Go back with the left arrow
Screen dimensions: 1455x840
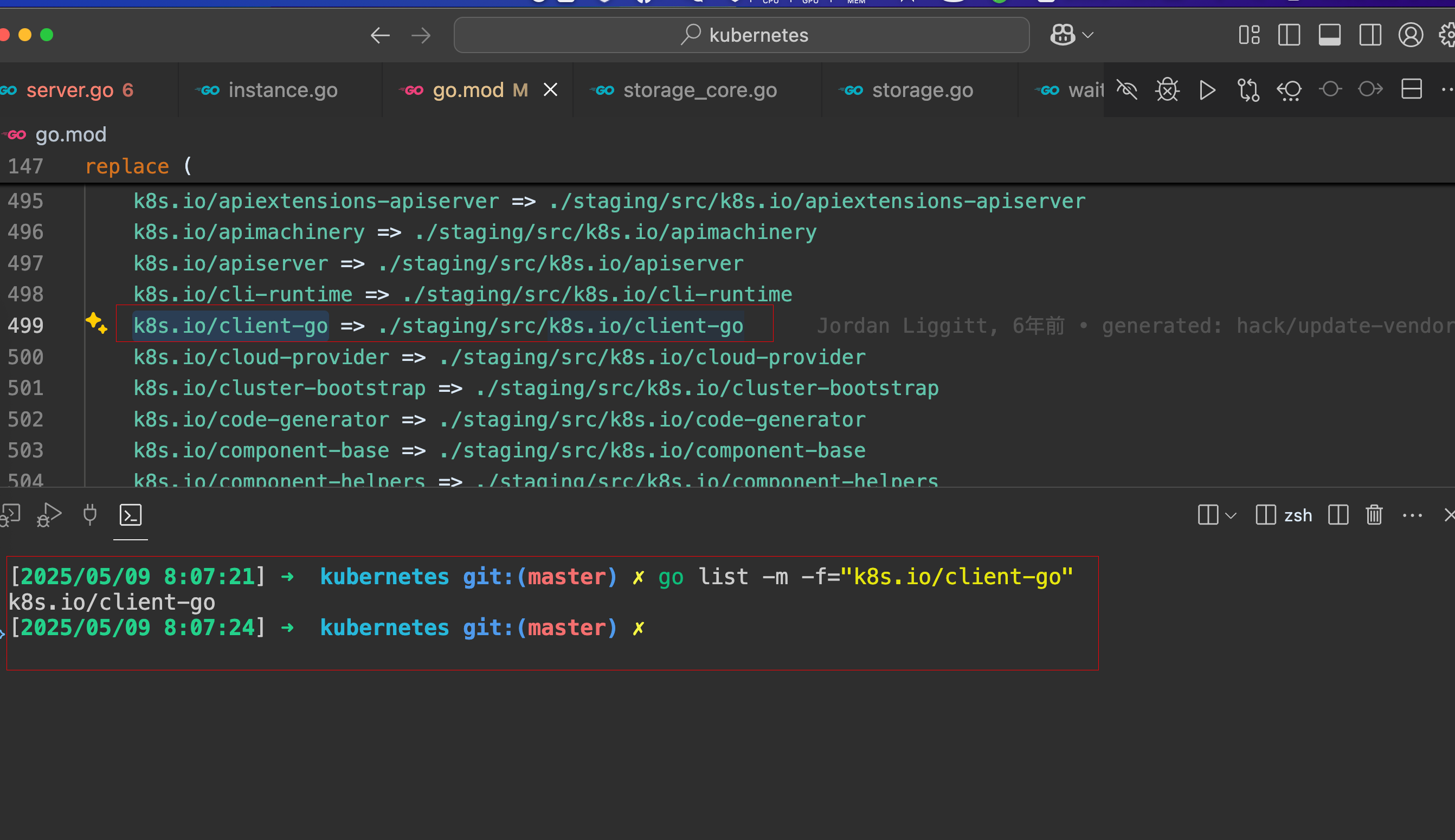[379, 35]
